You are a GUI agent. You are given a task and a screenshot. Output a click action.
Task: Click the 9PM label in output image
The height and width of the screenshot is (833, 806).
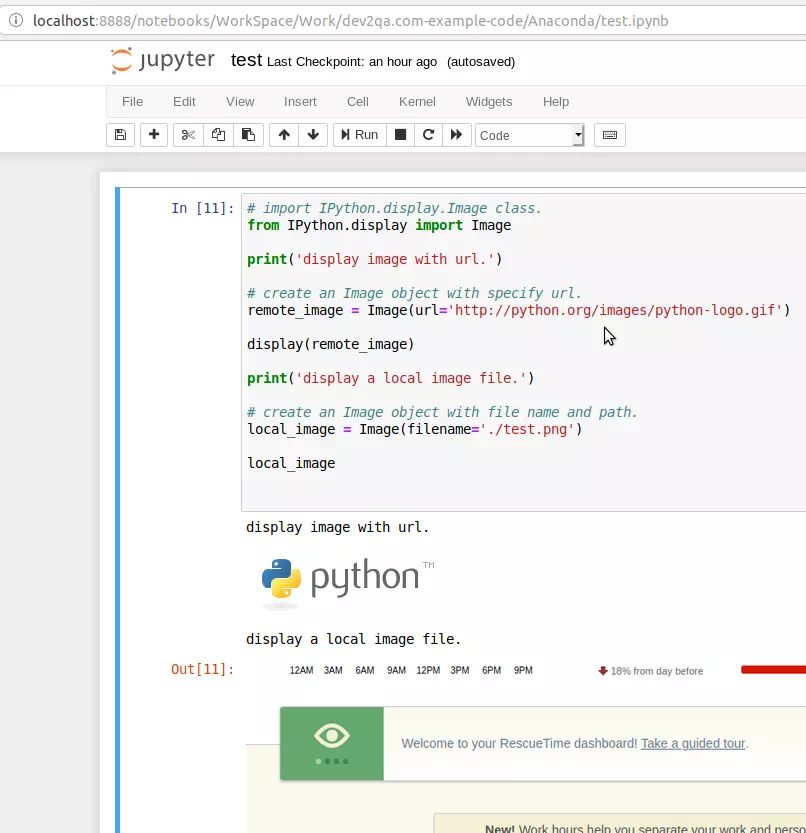[x=523, y=670]
